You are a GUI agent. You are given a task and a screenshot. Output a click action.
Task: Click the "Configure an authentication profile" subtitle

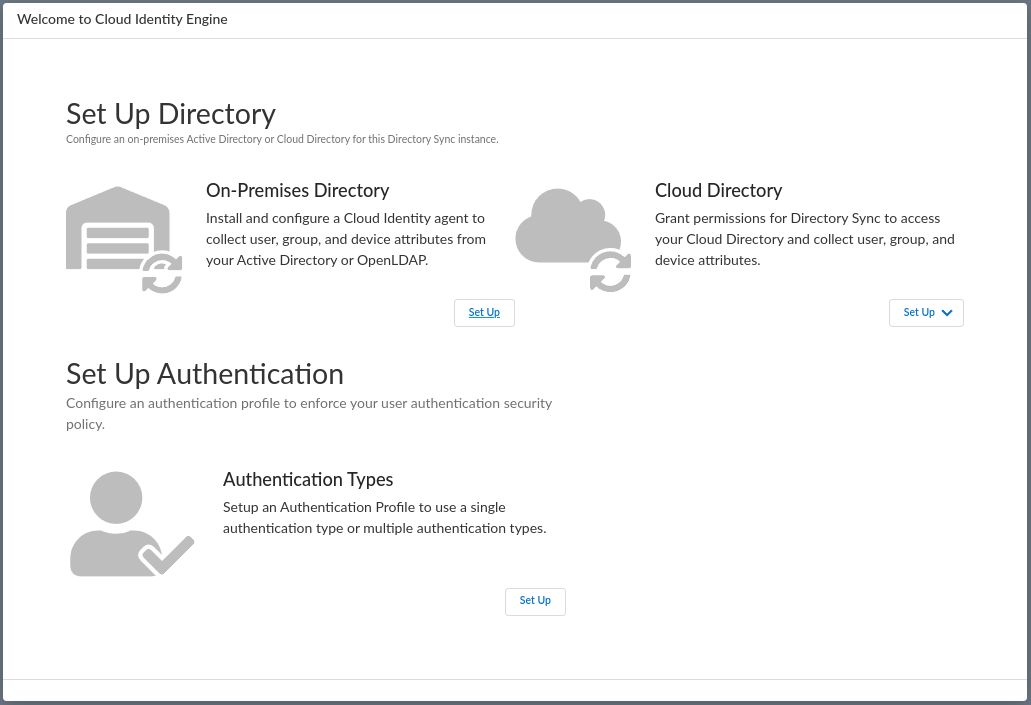[309, 413]
